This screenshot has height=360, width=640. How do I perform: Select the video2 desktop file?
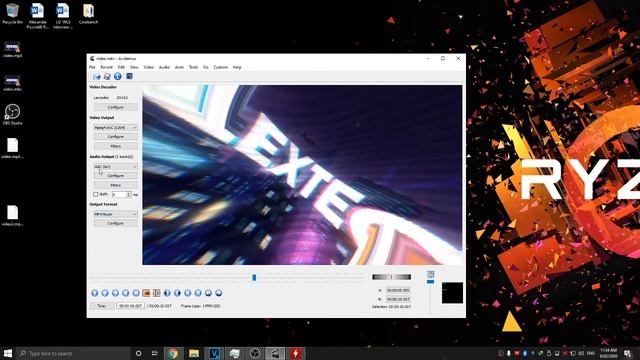coord(12,216)
